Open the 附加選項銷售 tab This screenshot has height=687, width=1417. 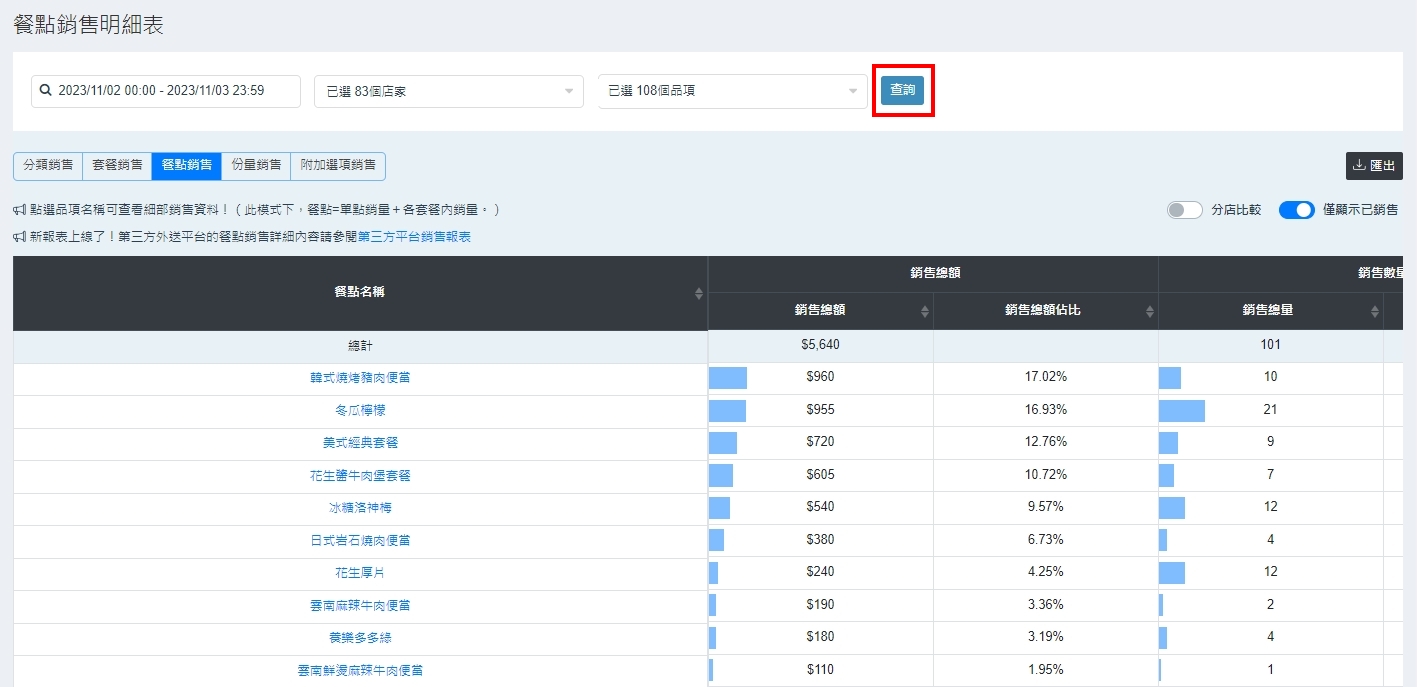[338, 166]
